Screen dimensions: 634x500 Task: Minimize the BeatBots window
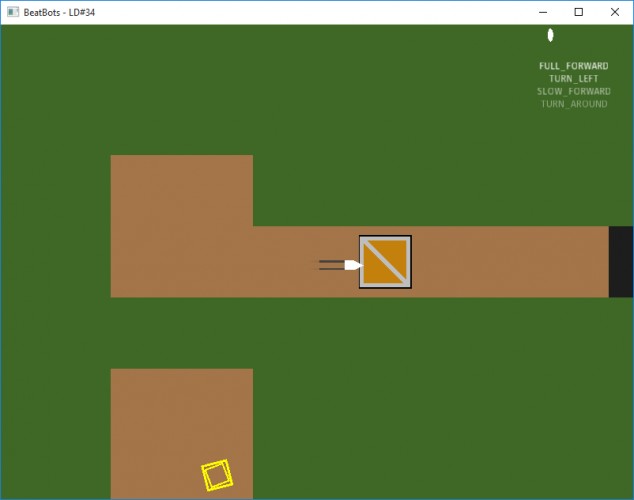543,12
